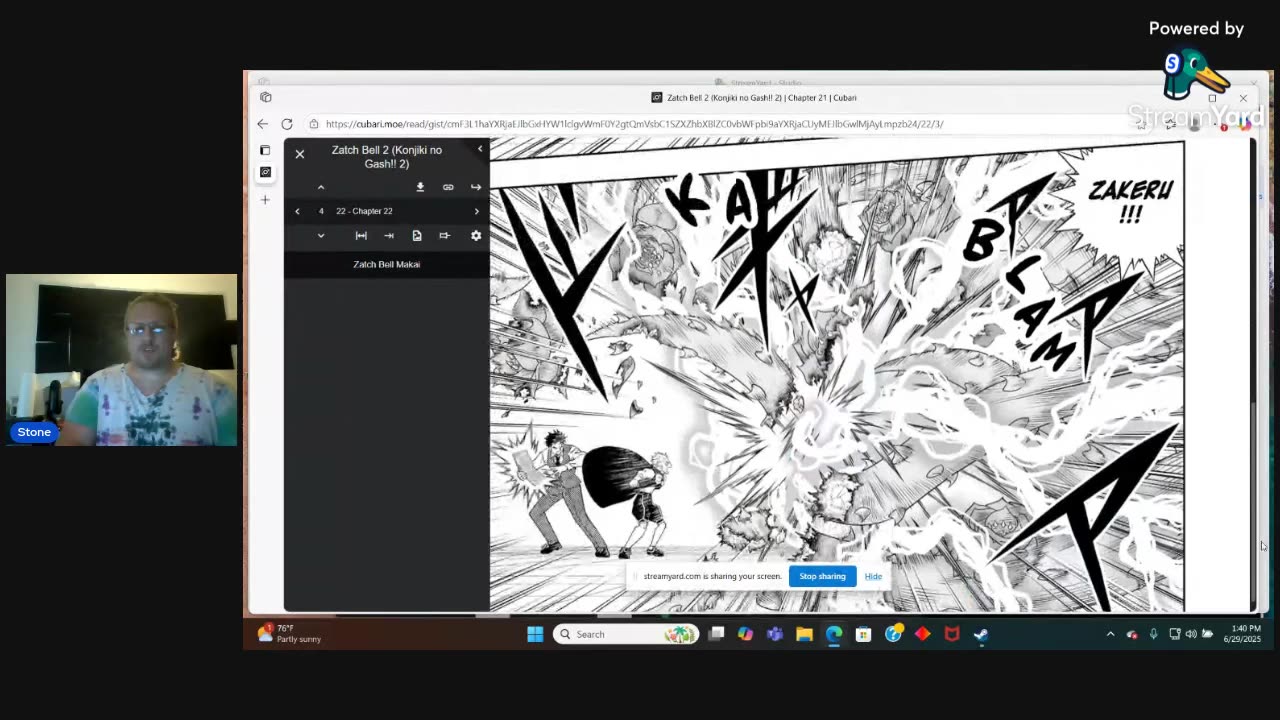This screenshot has width=1280, height=720.
Task: Select the 'Zatch Bell 2 | Chapter 21 | Cubari' tab title
Action: coord(761,98)
